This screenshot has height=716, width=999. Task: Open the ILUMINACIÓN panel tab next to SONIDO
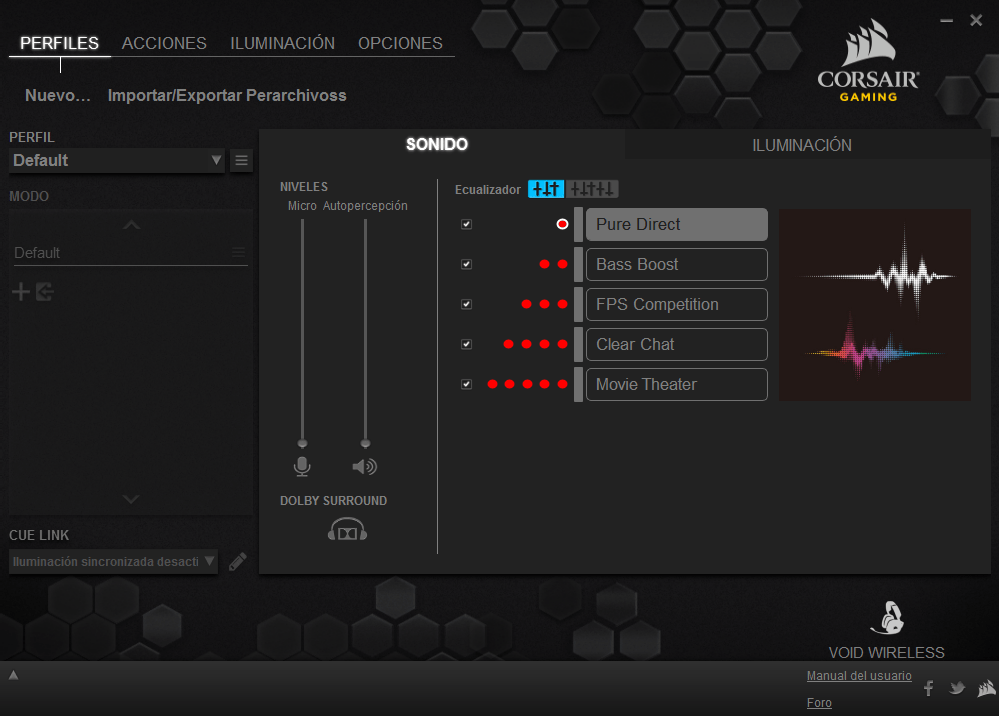click(x=802, y=145)
